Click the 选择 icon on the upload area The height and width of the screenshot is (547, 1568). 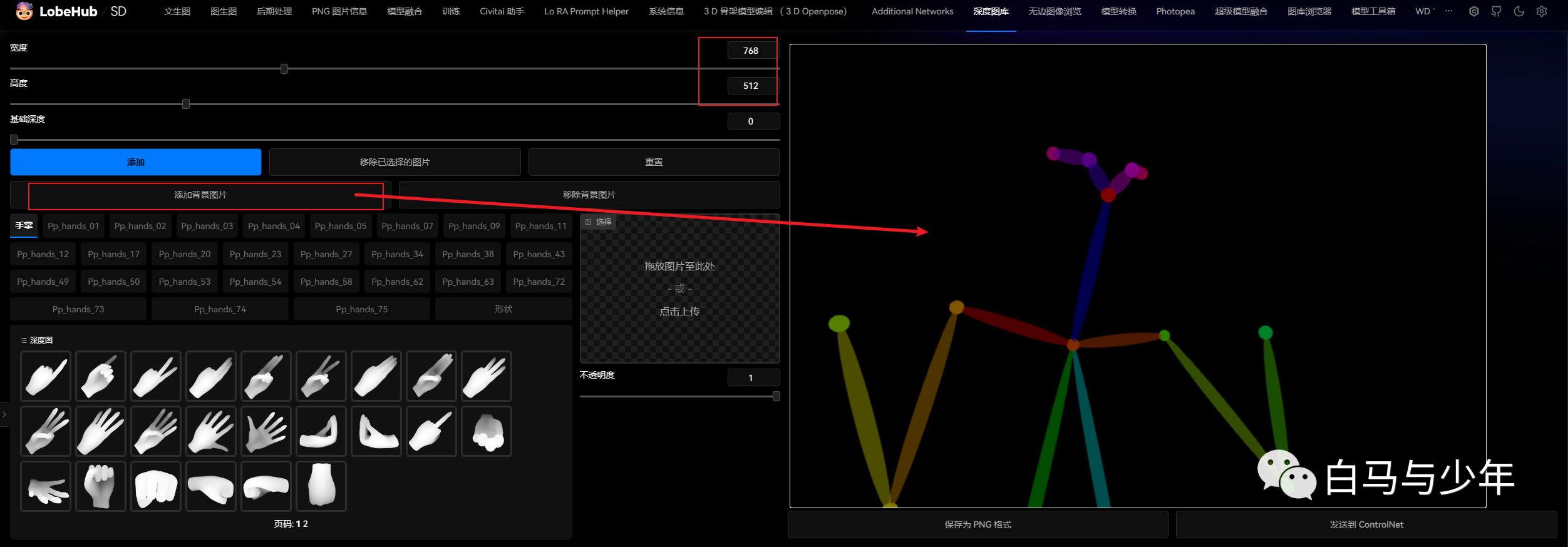point(589,222)
